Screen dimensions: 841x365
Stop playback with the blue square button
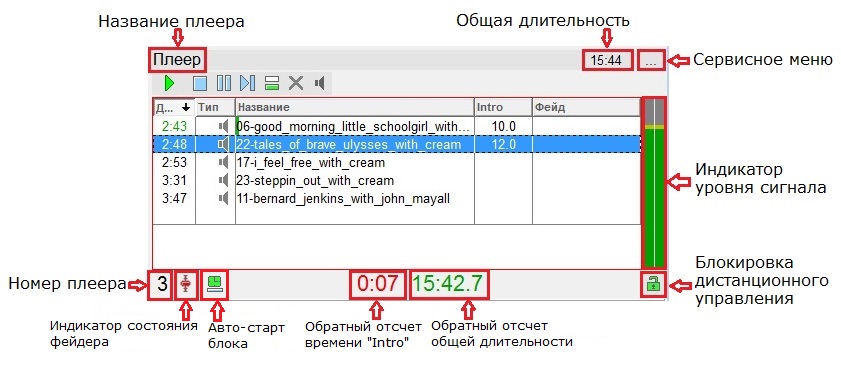pyautogui.click(x=200, y=83)
